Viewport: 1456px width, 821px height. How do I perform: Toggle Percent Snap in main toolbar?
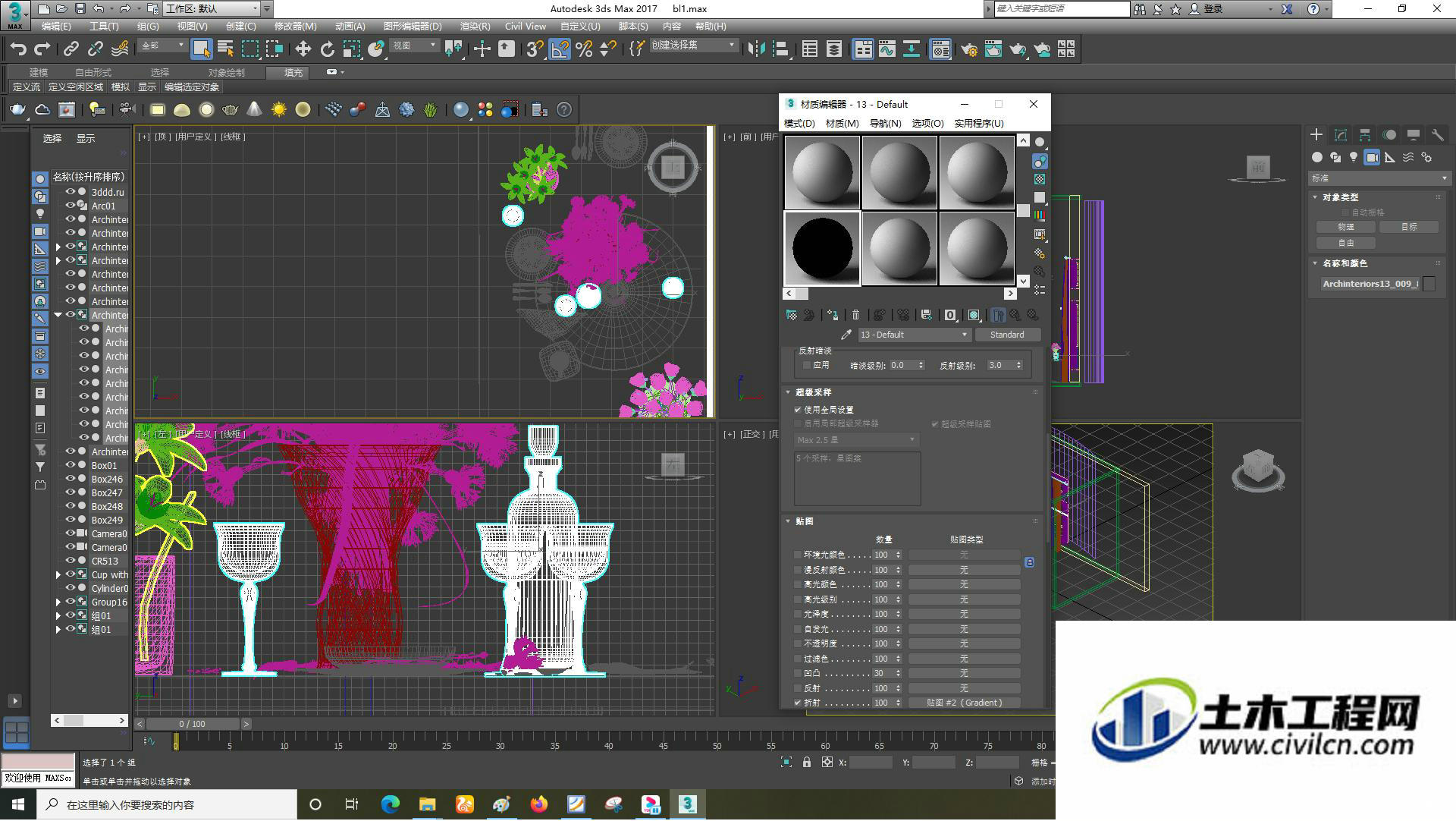tap(584, 49)
